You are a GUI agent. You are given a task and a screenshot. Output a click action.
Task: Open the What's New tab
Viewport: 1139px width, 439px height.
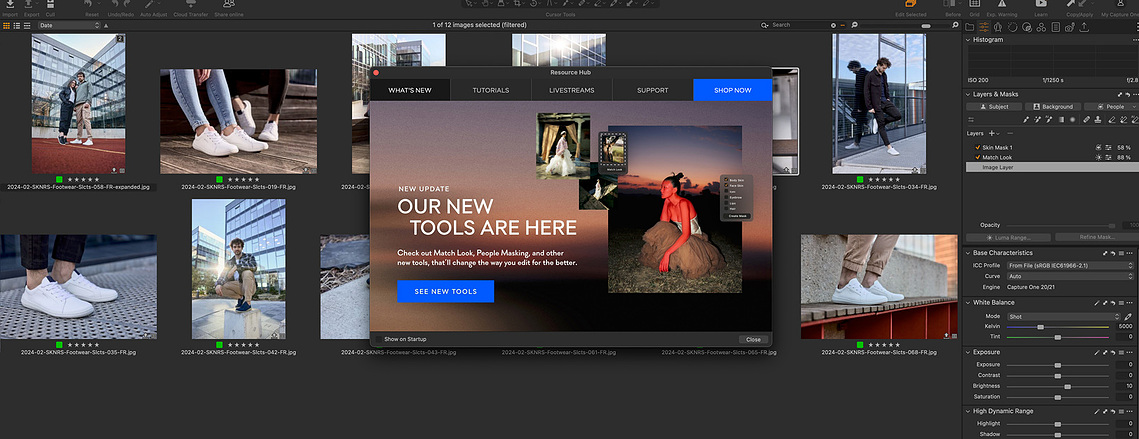tap(410, 90)
